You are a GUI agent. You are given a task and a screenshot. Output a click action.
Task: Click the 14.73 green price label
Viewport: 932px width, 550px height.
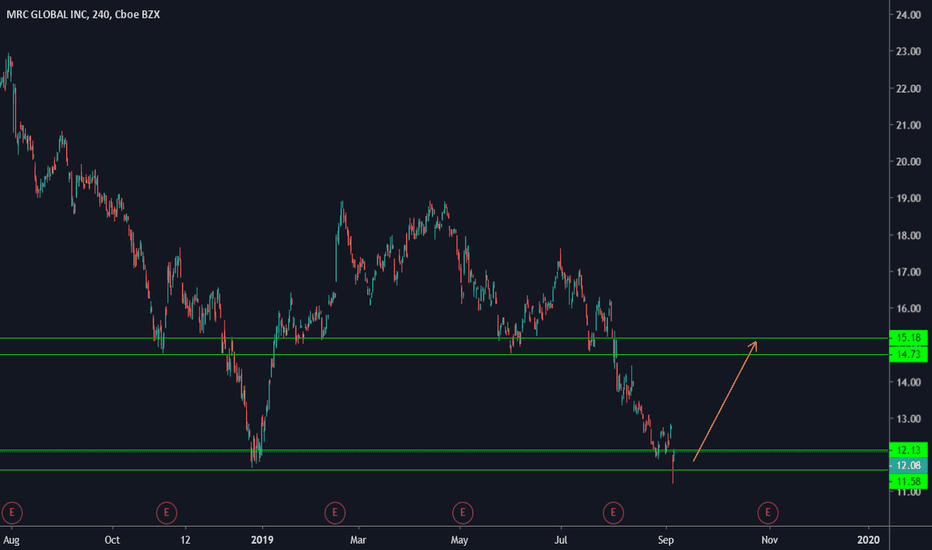point(908,354)
